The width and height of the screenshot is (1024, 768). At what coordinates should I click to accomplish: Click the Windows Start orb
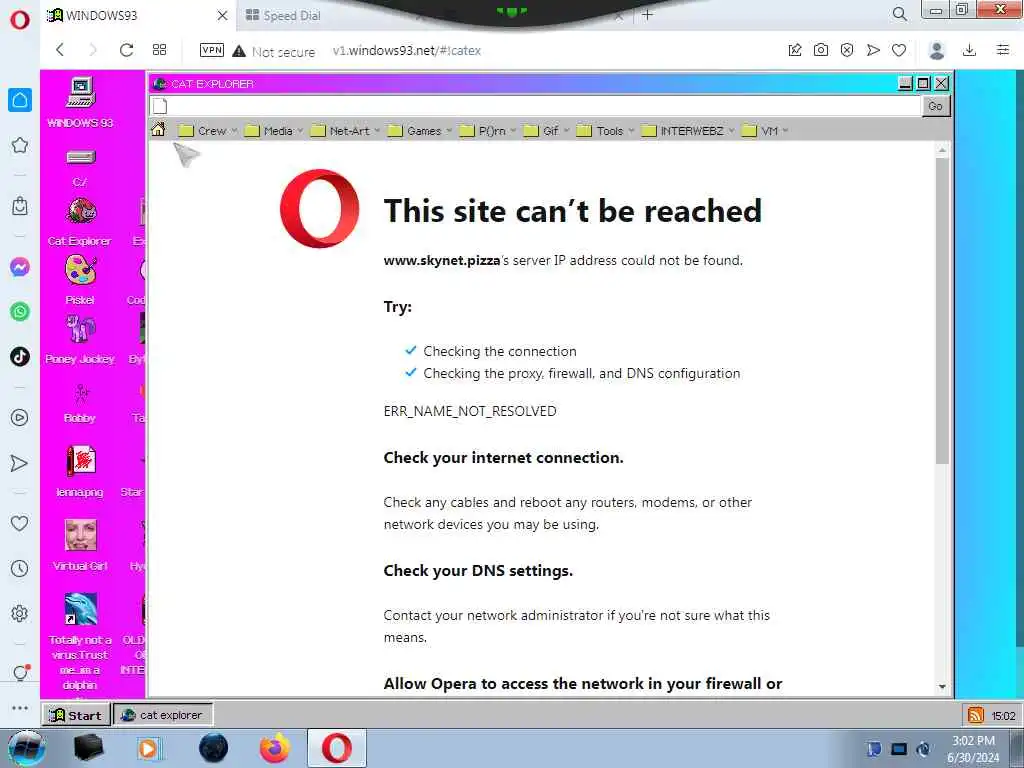tap(26, 748)
